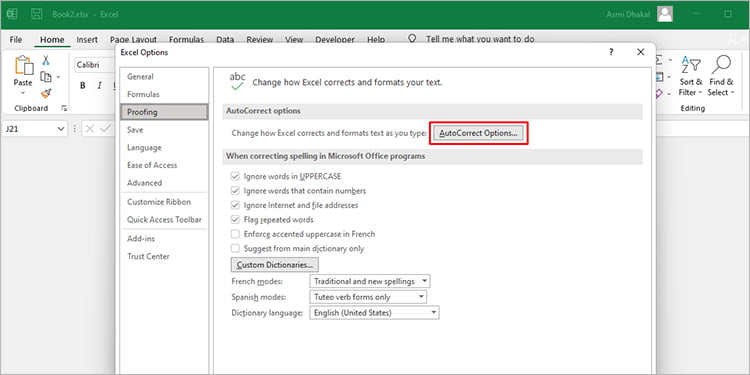The height and width of the screenshot is (375, 750).
Task: Click the Excel Options help question mark
Action: (x=611, y=52)
